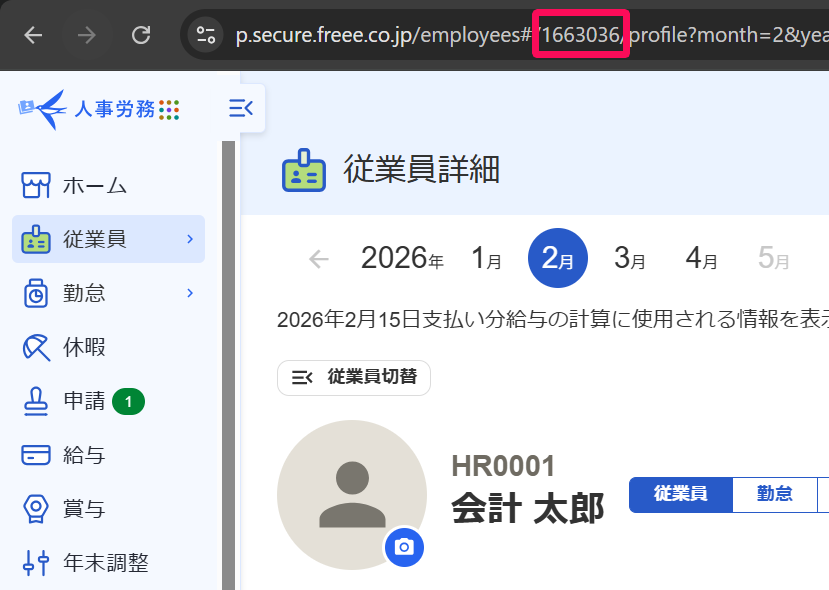Click the freee 人事労務 swallow logo
This screenshot has height=590, width=829.
[42, 109]
